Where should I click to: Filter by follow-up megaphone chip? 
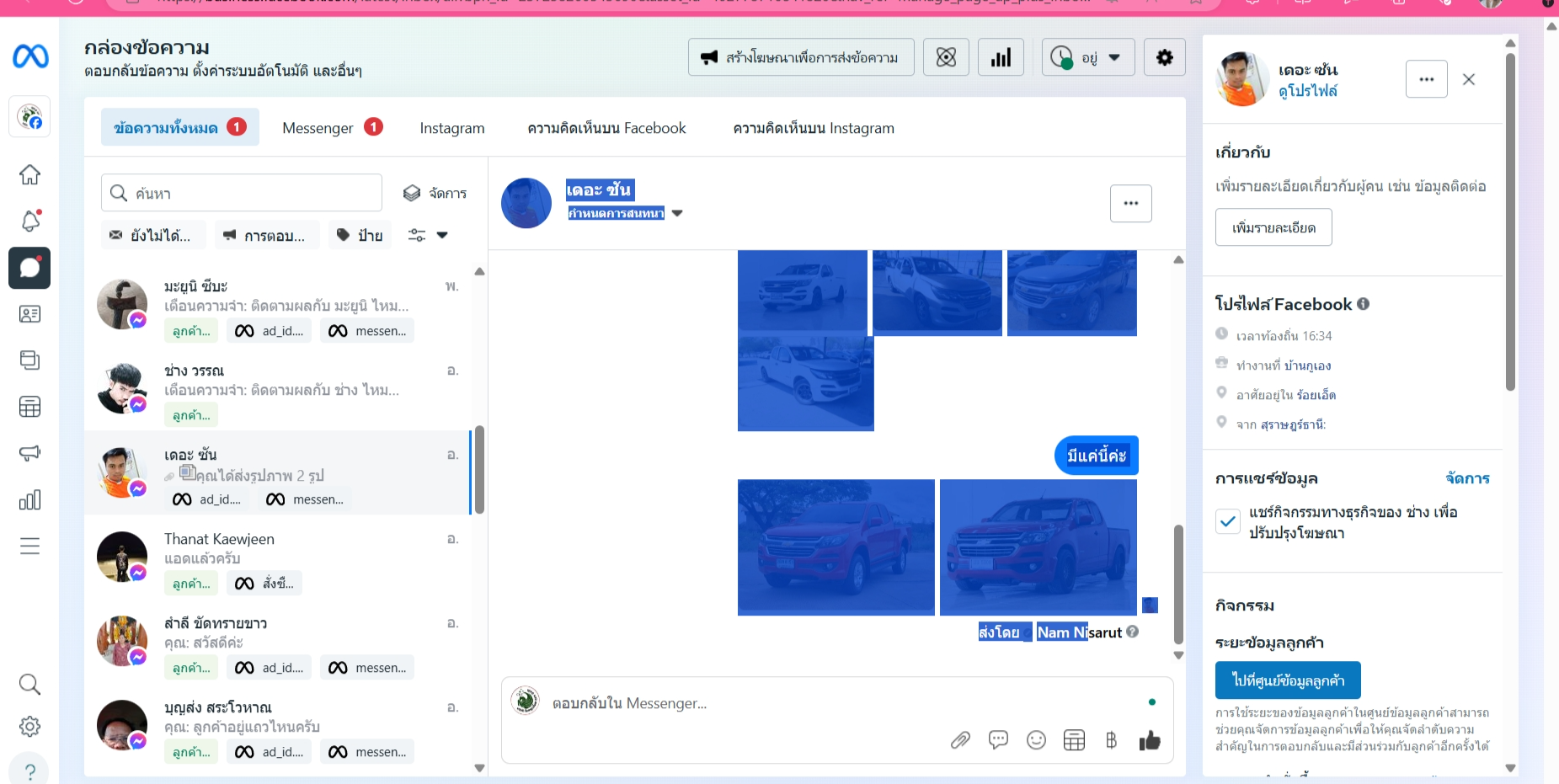click(266, 235)
